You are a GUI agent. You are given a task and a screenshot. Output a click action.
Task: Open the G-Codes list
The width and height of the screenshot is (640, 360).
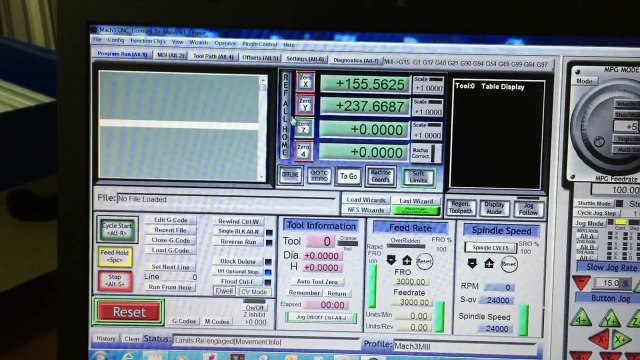coord(184,321)
